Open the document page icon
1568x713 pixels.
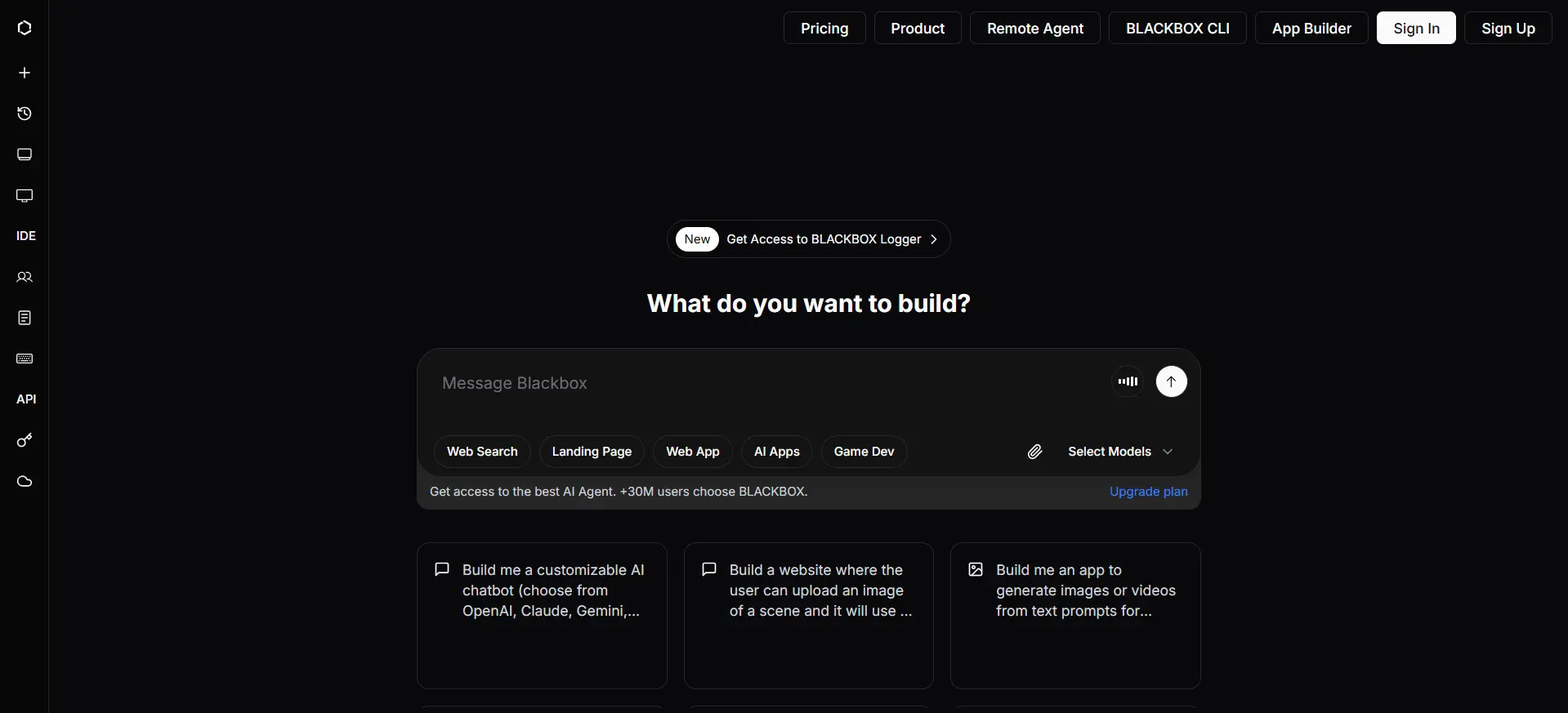(x=25, y=318)
